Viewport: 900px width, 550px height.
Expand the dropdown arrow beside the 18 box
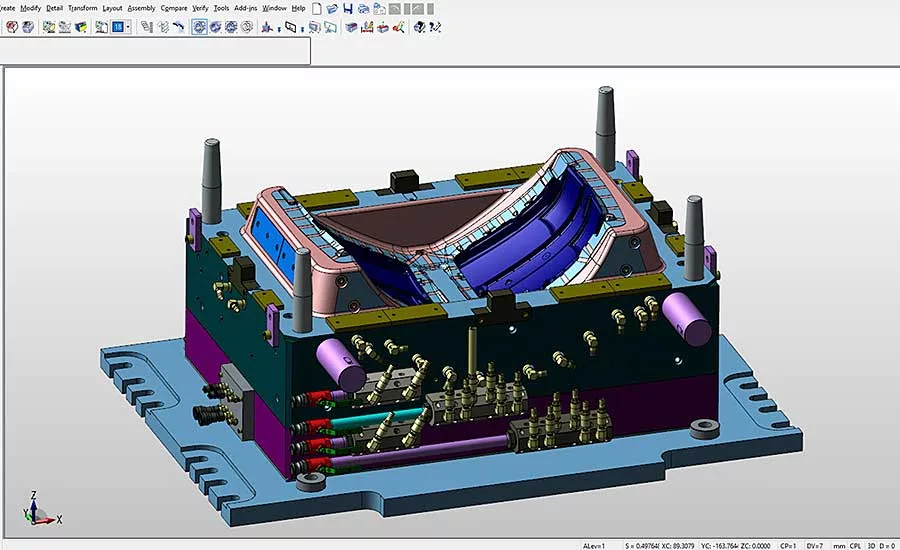click(x=128, y=27)
